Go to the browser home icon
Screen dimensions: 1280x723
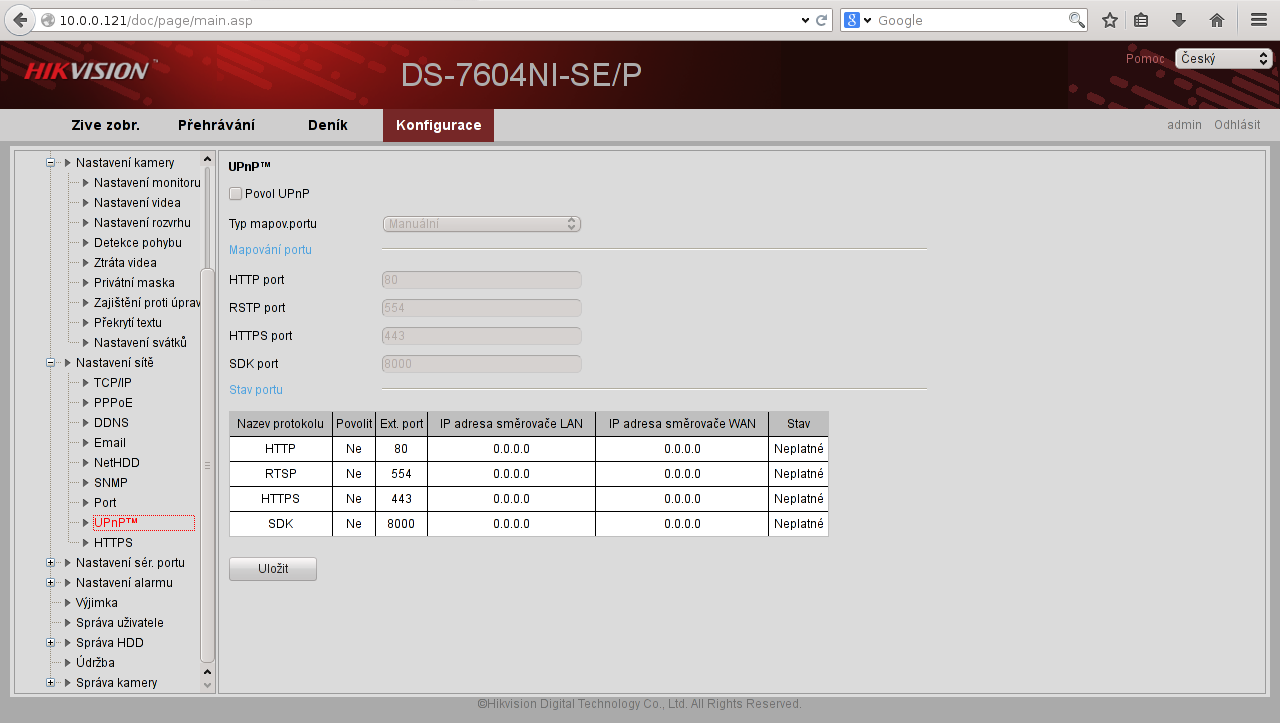point(1217,20)
